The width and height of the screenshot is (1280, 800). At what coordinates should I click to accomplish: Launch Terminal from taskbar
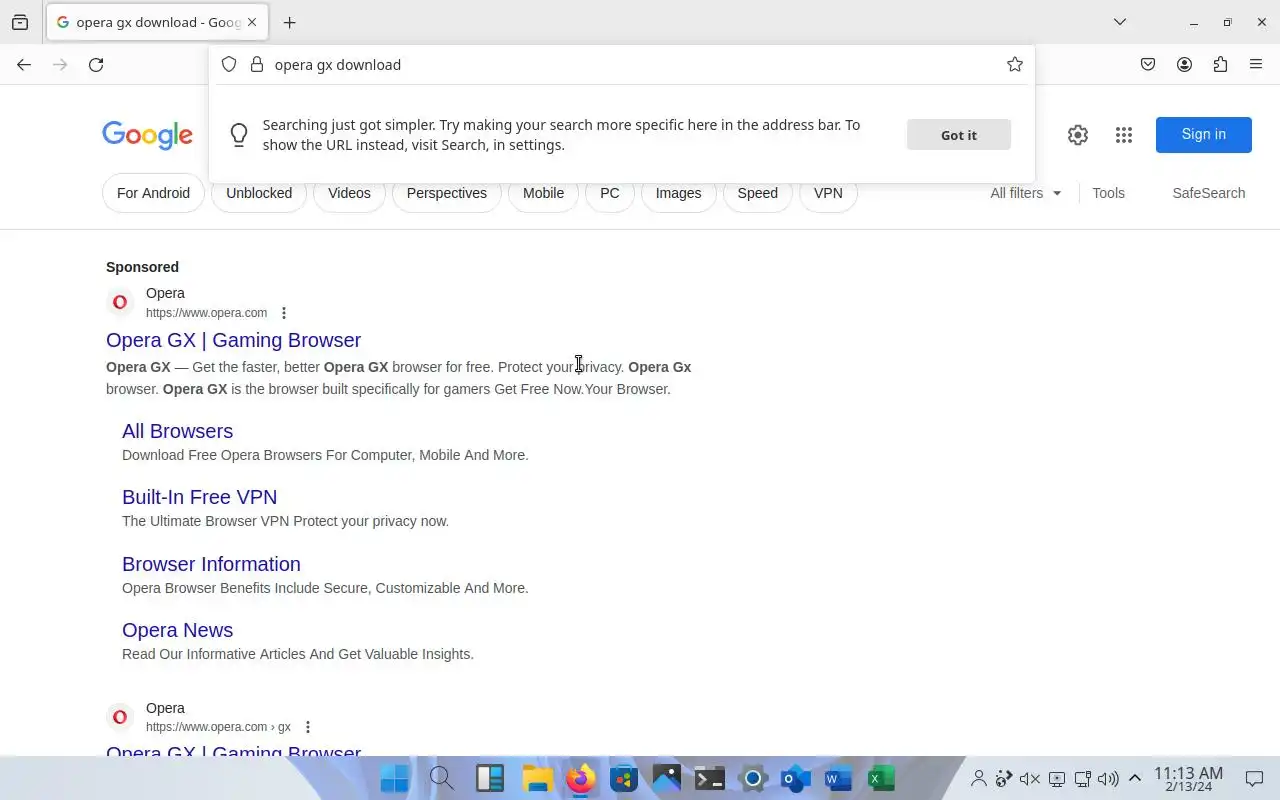point(710,778)
